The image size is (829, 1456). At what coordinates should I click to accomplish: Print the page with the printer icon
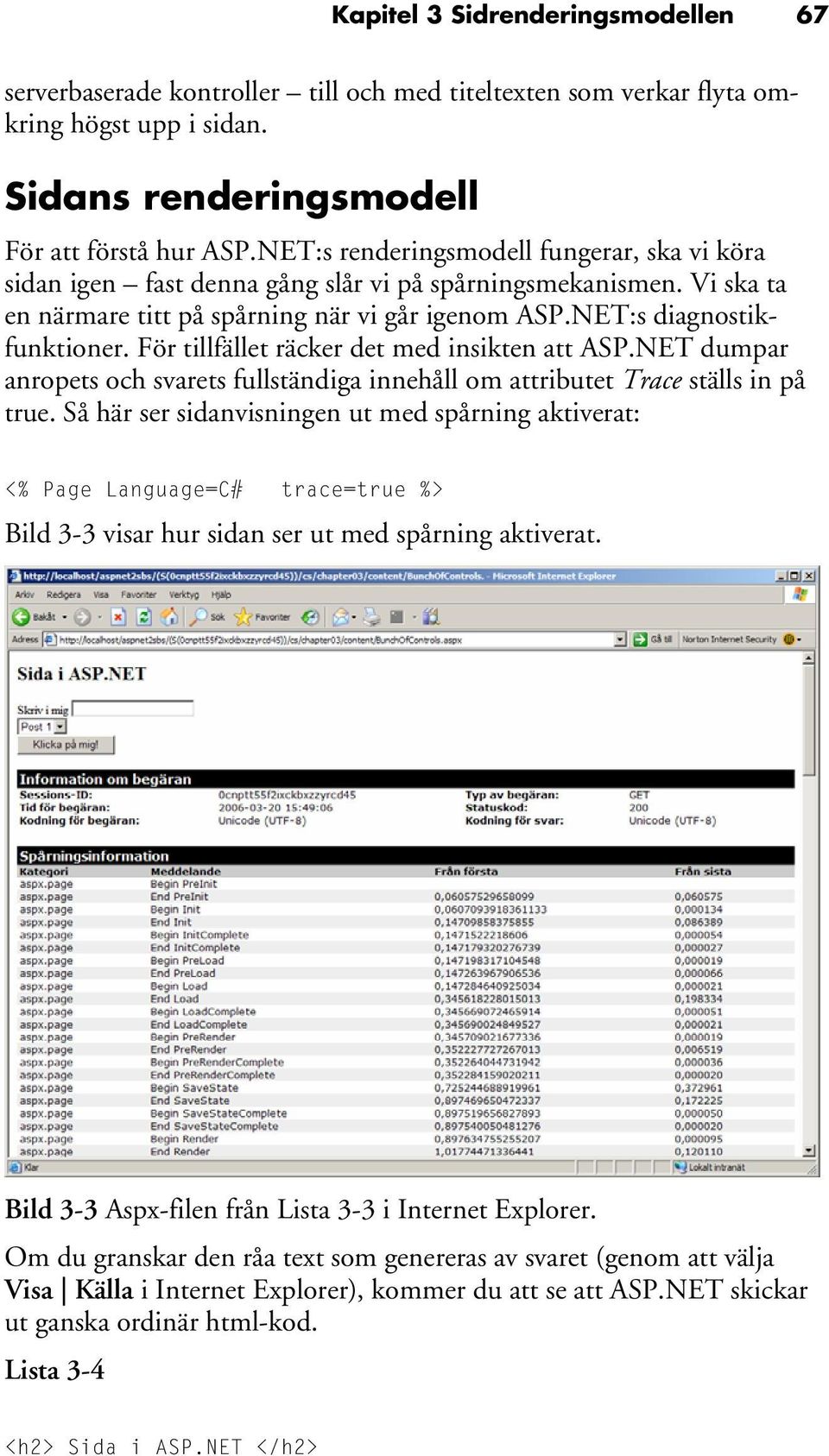point(372,617)
